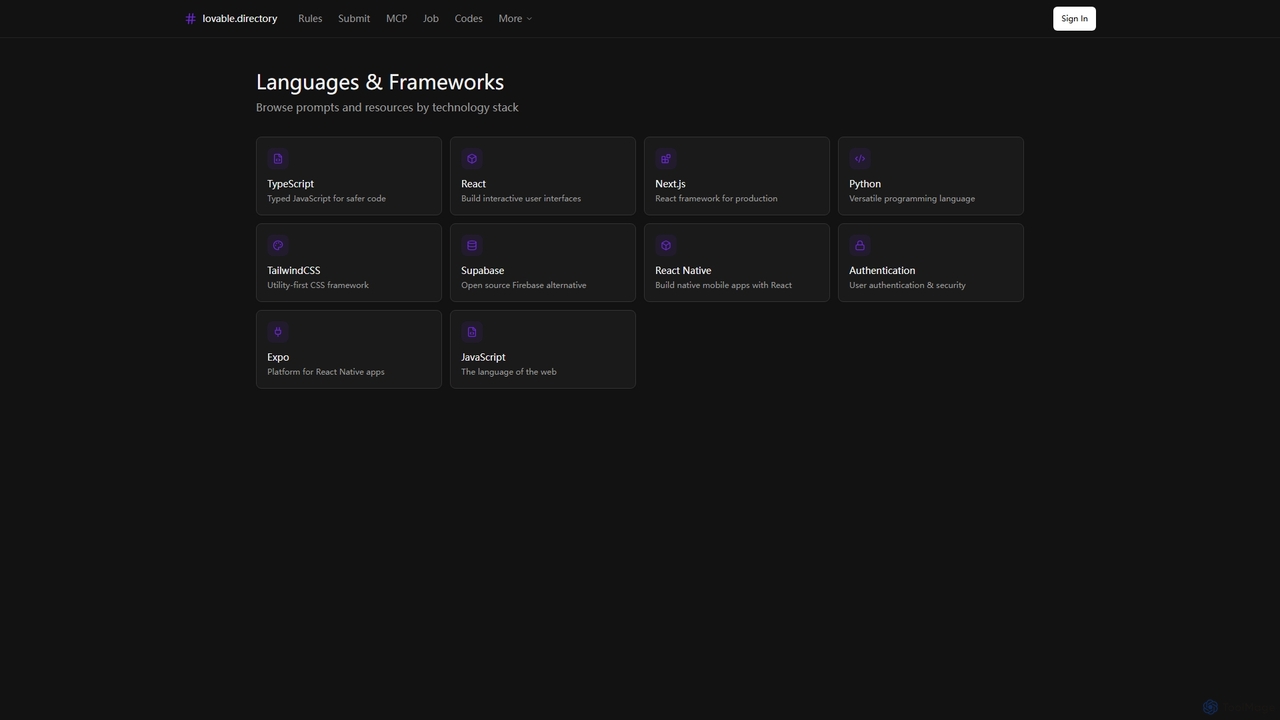Open the TailwindCSS card title
This screenshot has height=720, width=1280.
(294, 271)
